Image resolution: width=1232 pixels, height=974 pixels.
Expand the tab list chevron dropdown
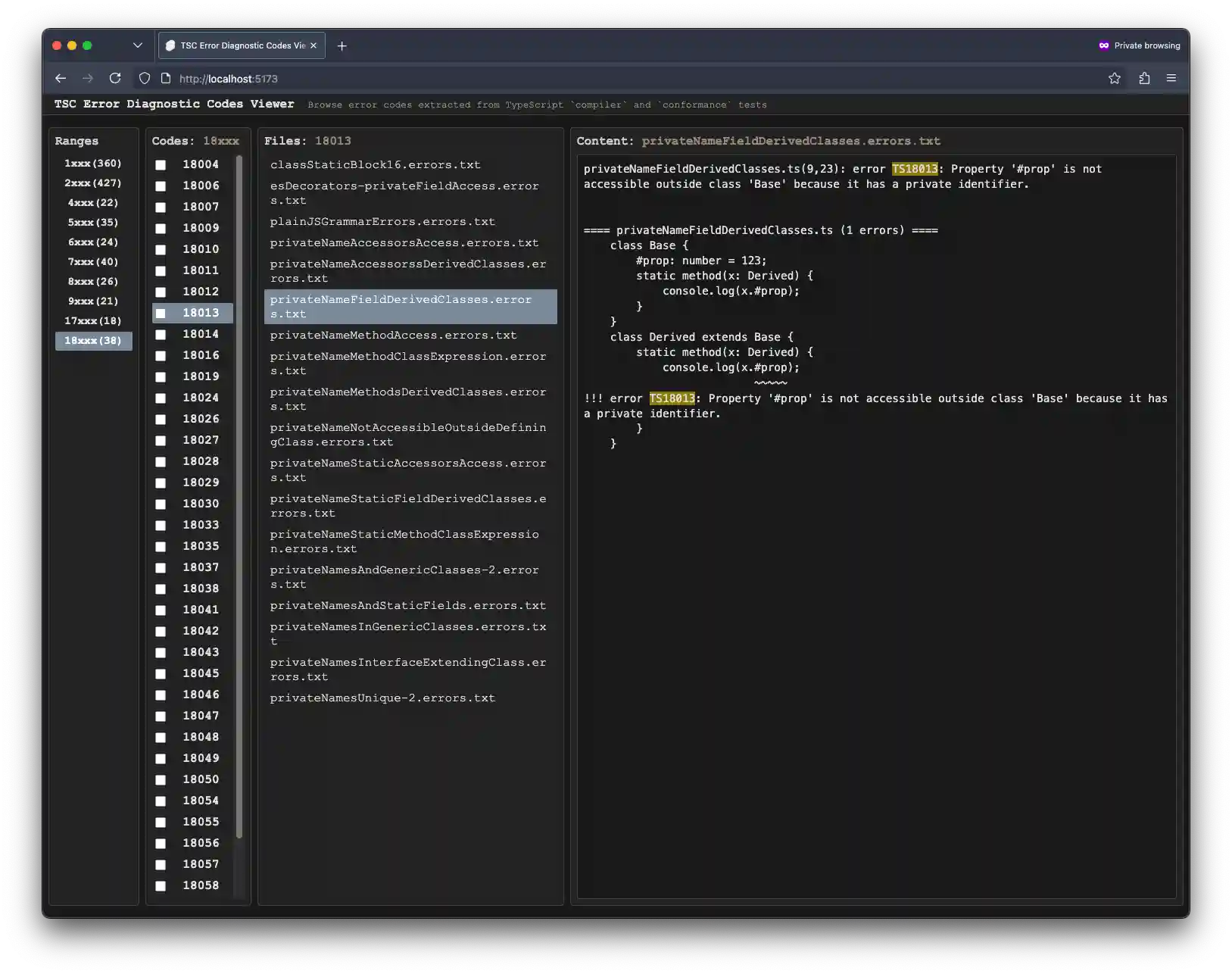[x=137, y=45]
